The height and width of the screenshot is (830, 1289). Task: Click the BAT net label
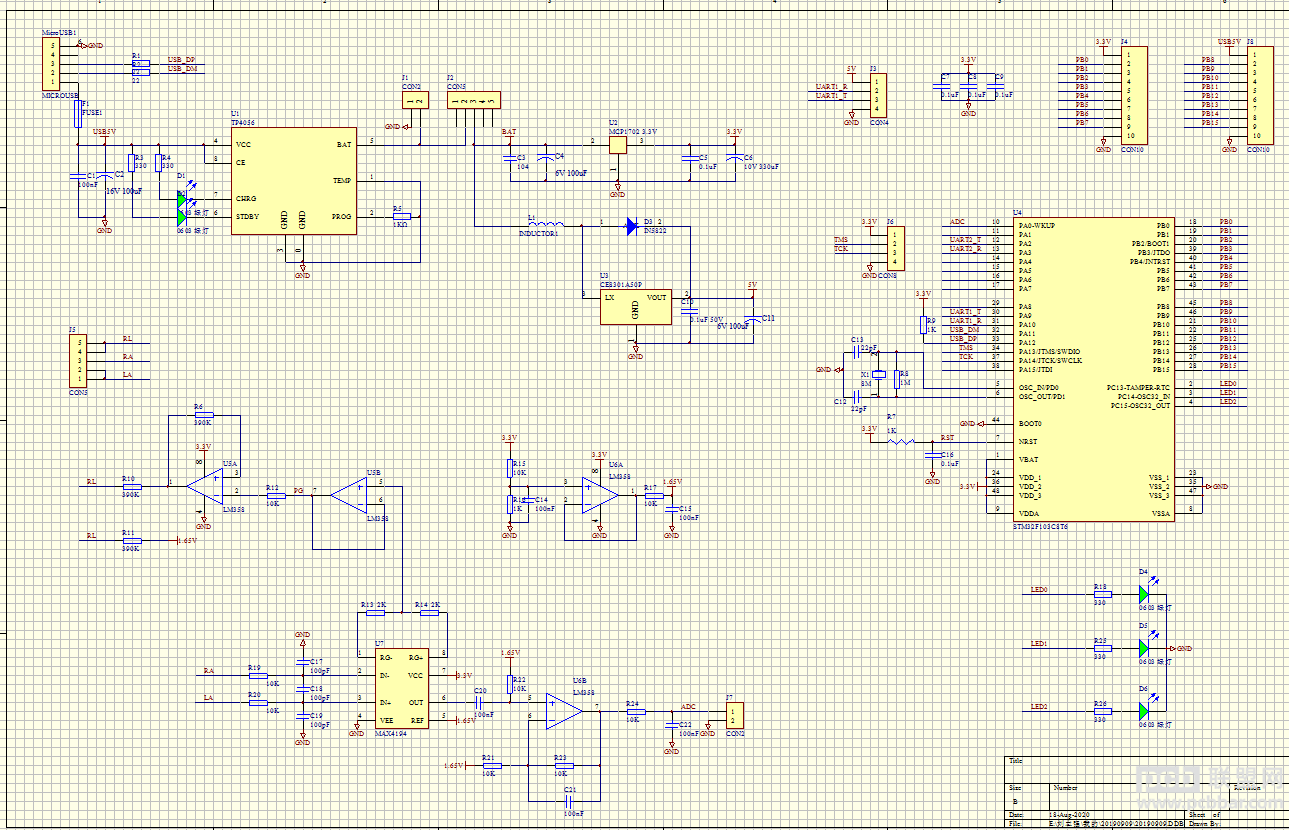509,132
